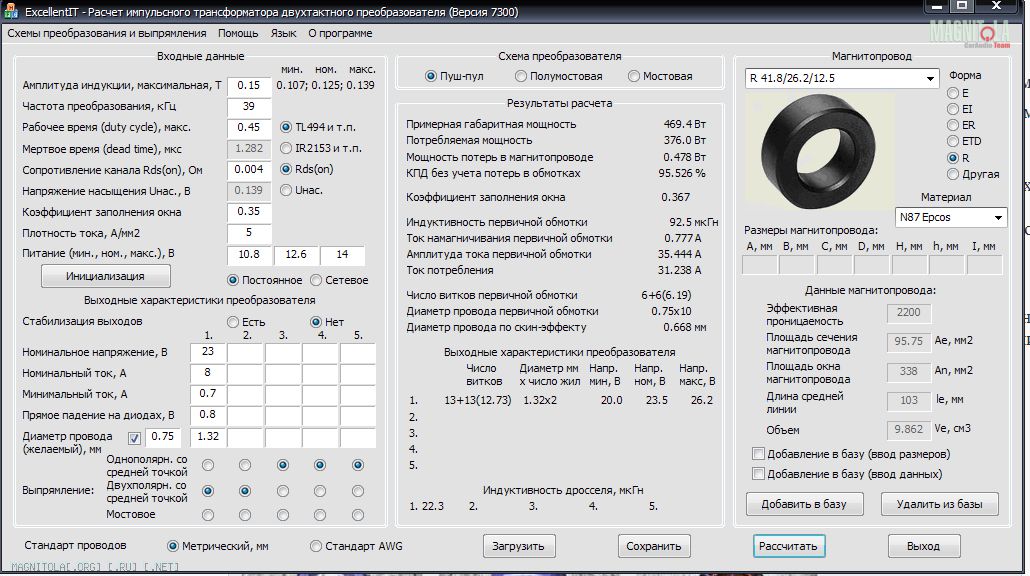Click the minimum supply voltage field 10.8
The image size is (1030, 576).
tap(250, 255)
